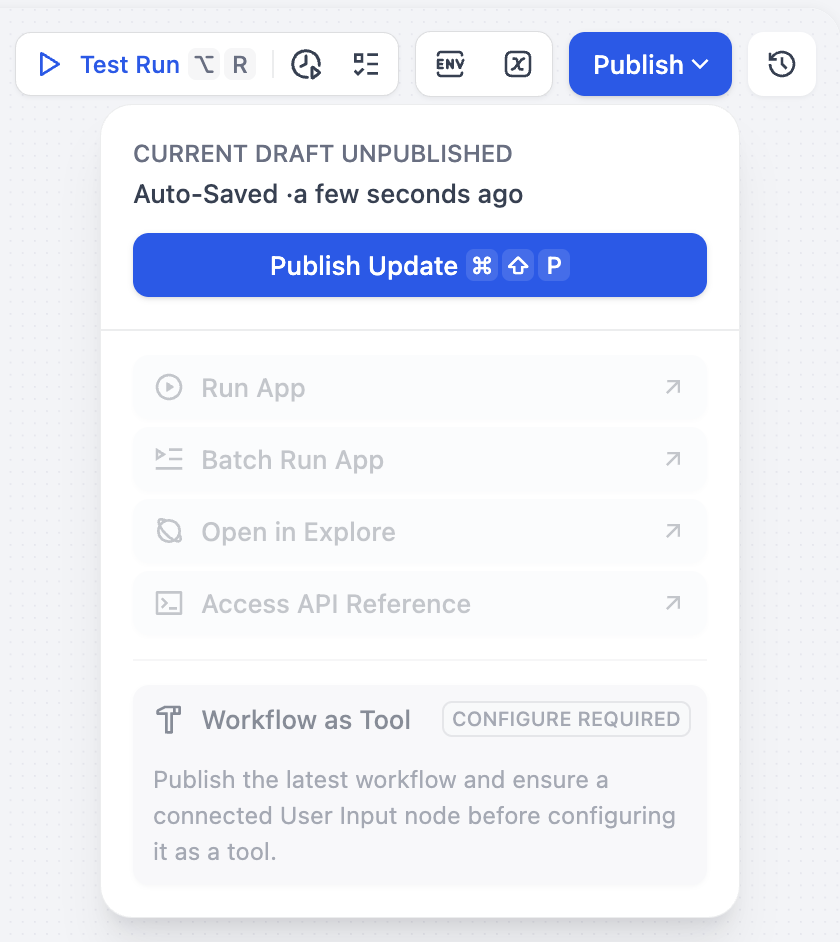This screenshot has width=840, height=942.
Task: Click the external arrow beside Access API Reference
Action: coord(673,603)
